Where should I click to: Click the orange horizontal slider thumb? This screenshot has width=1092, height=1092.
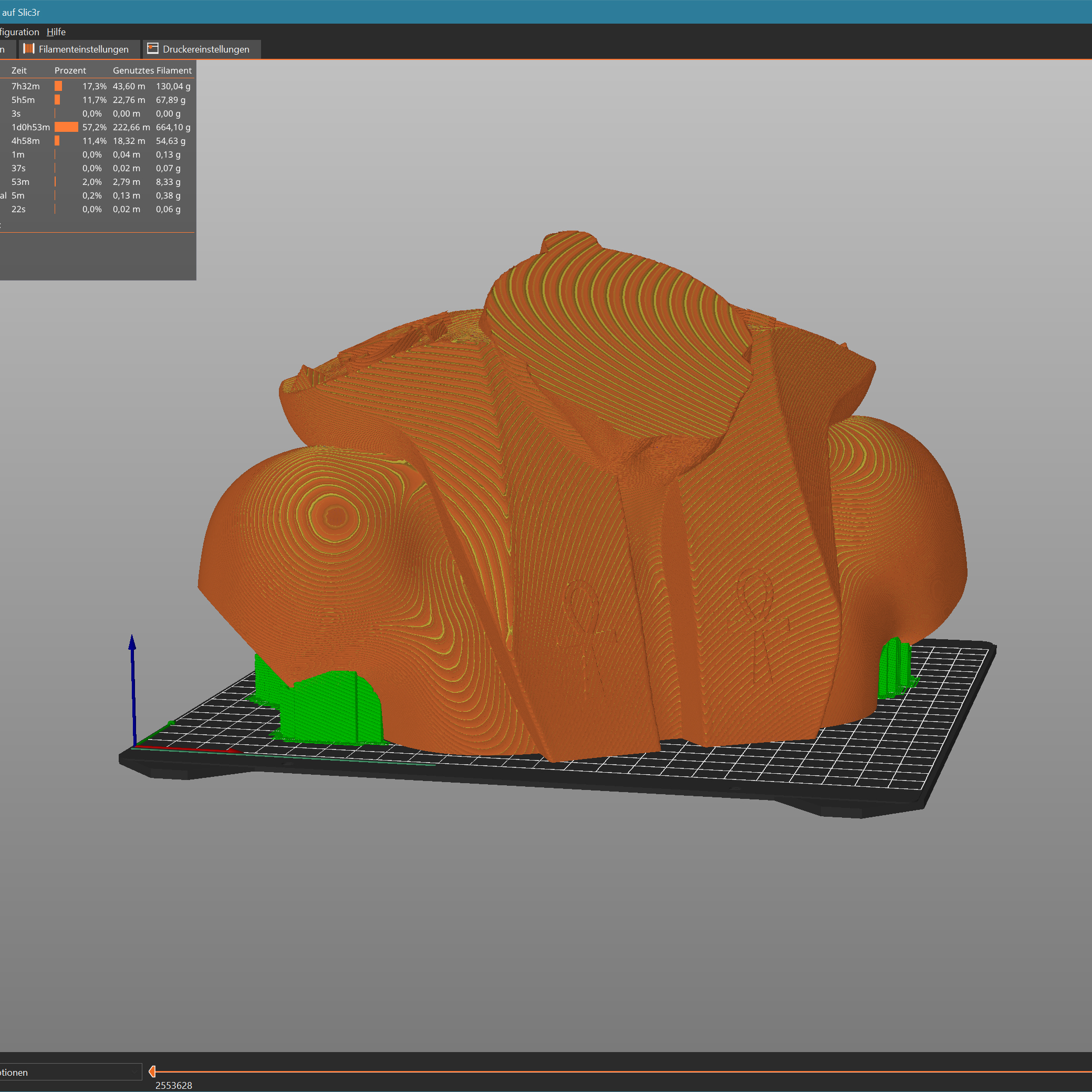click(x=152, y=1071)
